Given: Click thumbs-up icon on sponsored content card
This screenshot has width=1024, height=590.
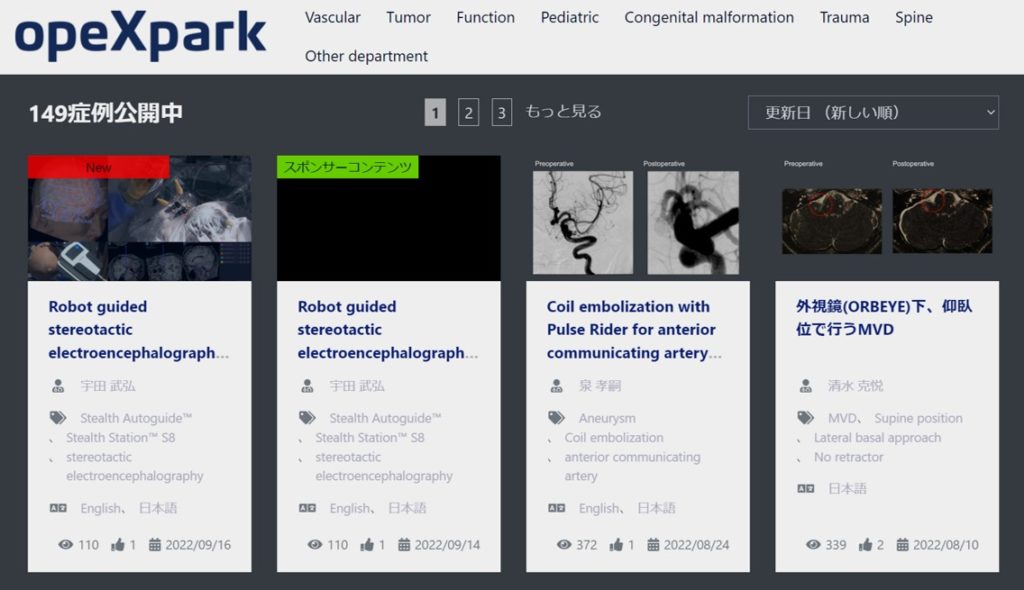Looking at the screenshot, I should (367, 545).
